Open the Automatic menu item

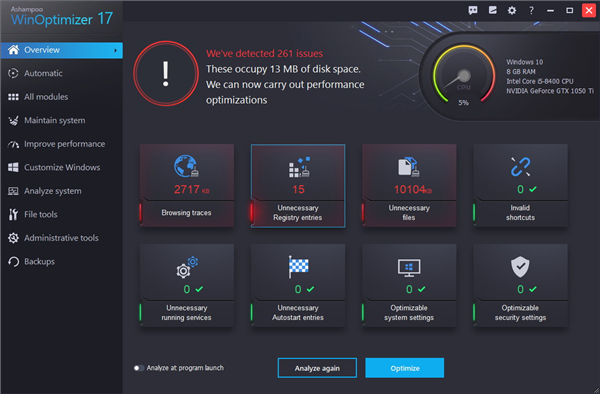pyautogui.click(x=61, y=73)
